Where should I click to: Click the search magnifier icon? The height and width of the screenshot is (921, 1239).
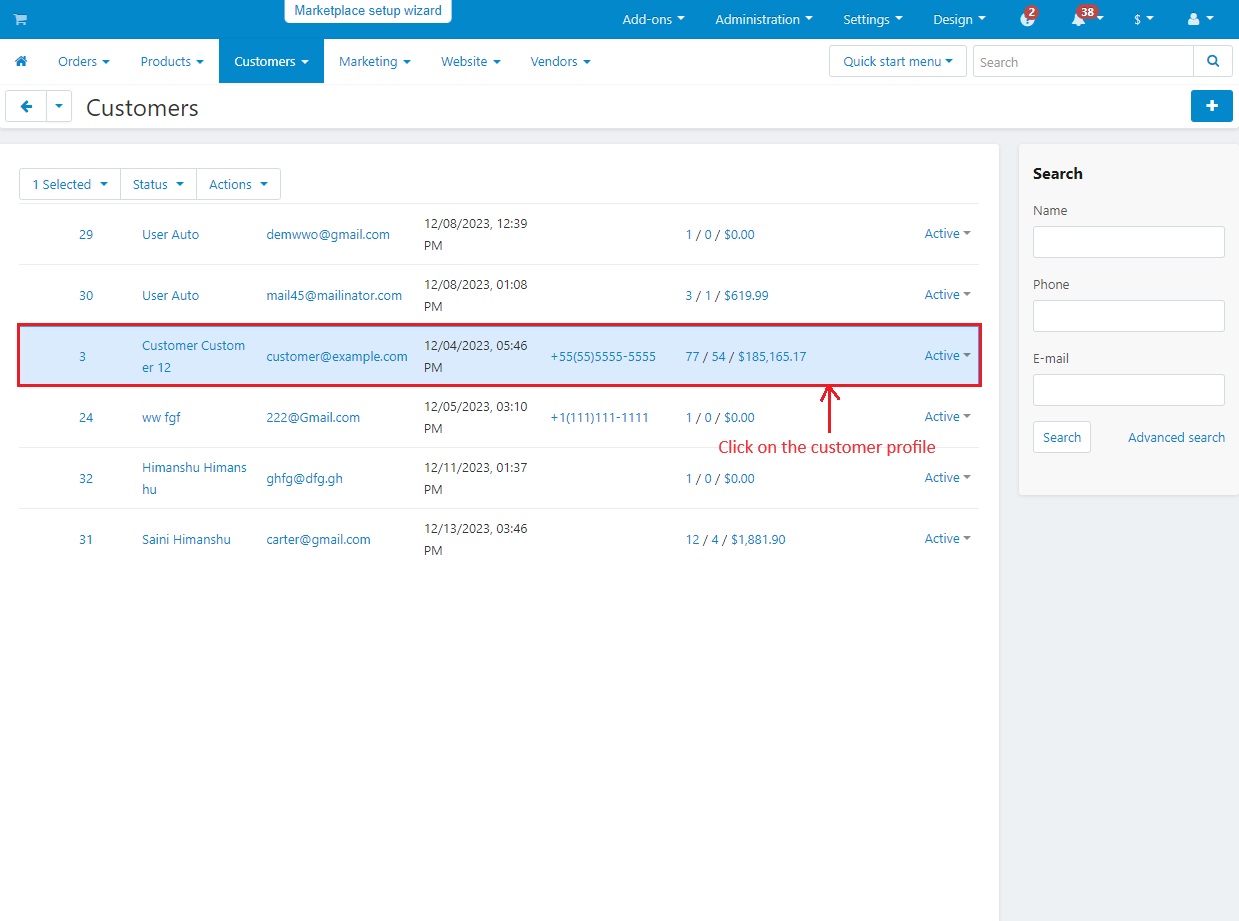tap(1213, 61)
